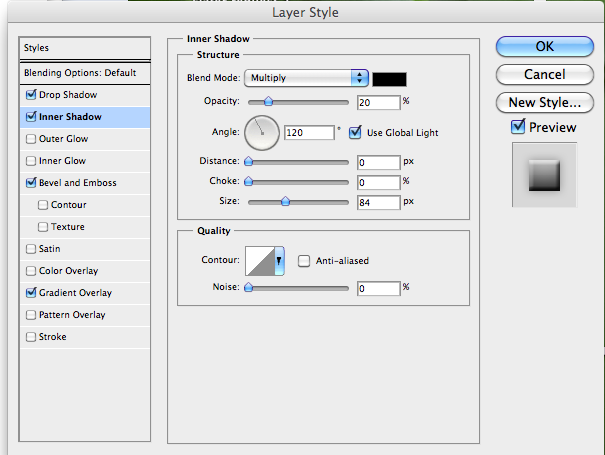This screenshot has width=605, height=455.
Task: Click the contour curve thumbnail
Action: coord(260,261)
